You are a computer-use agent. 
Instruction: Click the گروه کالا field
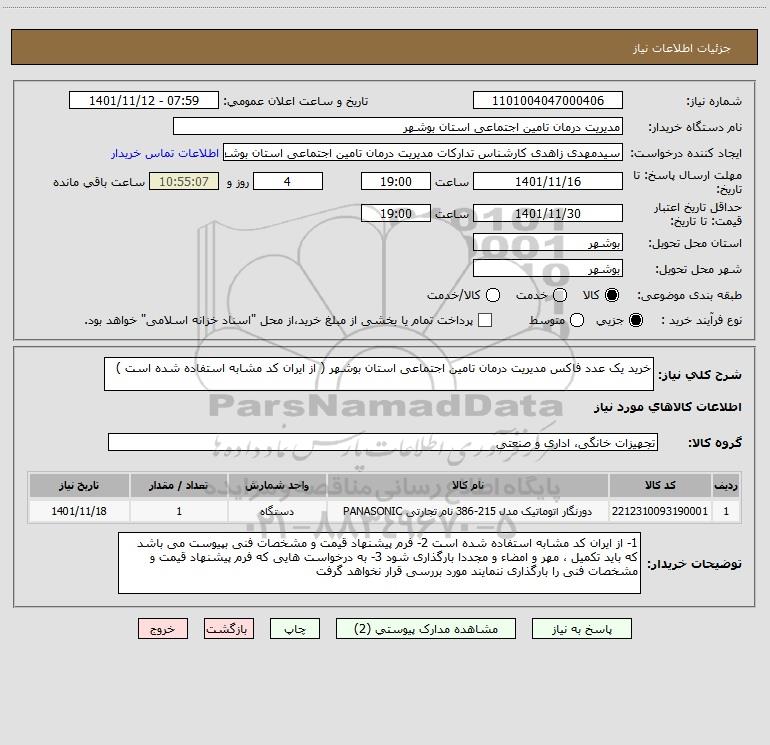(383, 442)
